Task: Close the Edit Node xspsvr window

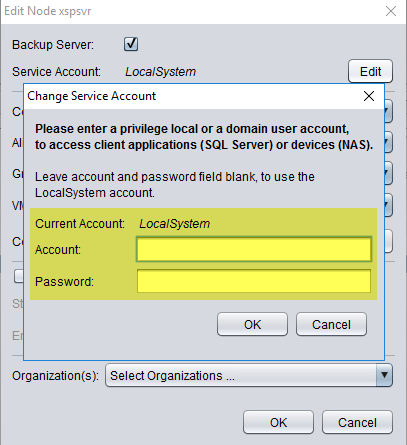Action: point(391,11)
